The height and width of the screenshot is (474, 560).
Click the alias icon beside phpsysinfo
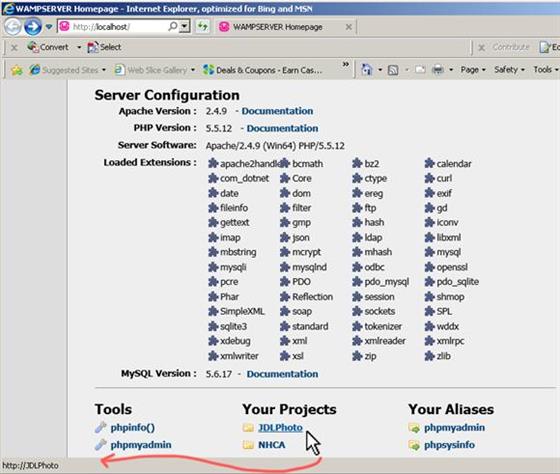tap(414, 445)
